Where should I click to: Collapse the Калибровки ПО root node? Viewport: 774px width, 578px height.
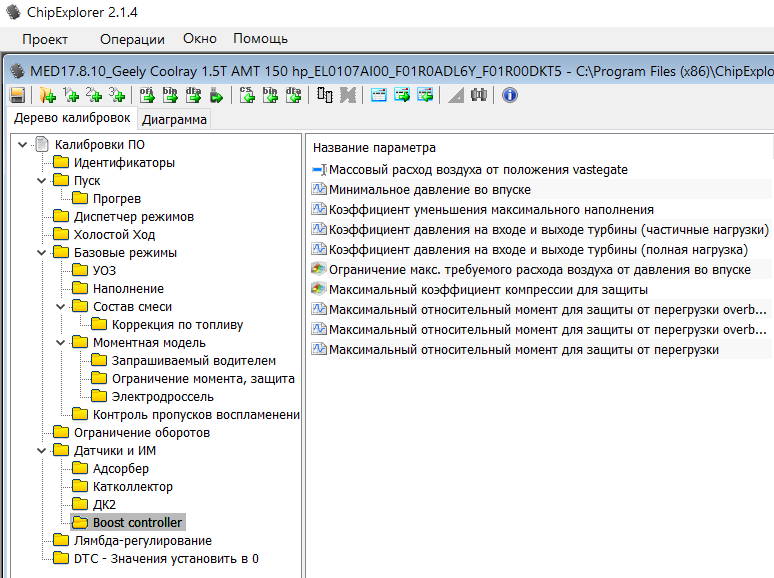point(23,145)
